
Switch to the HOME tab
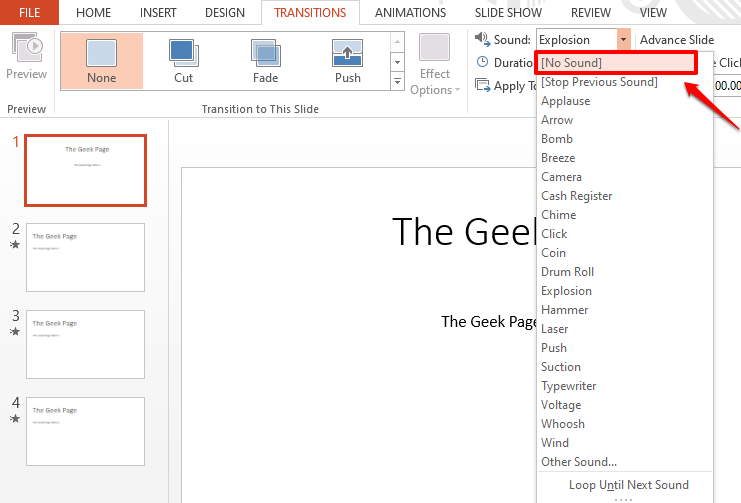pyautogui.click(x=94, y=13)
